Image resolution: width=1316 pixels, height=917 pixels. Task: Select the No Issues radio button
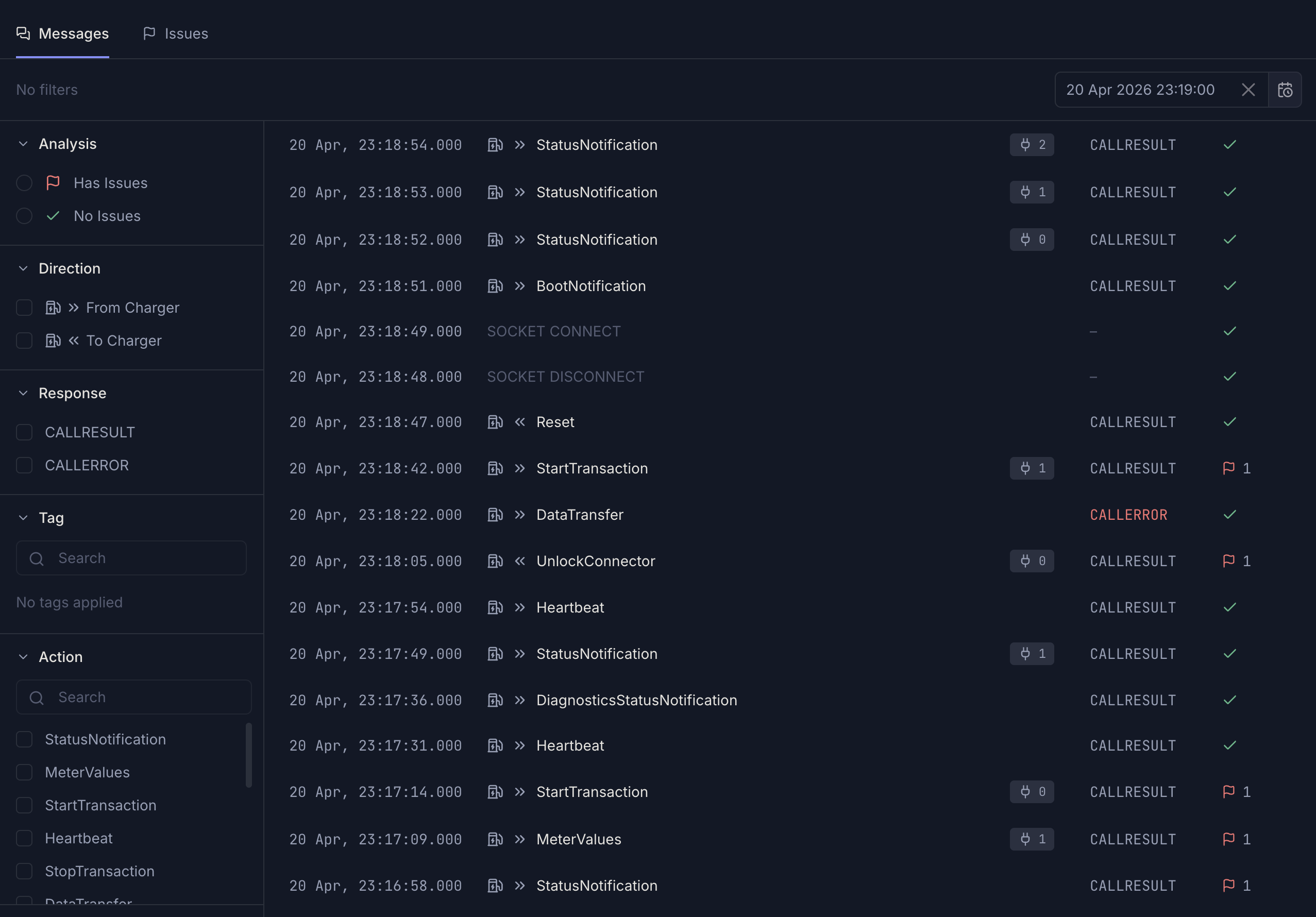(x=24, y=216)
